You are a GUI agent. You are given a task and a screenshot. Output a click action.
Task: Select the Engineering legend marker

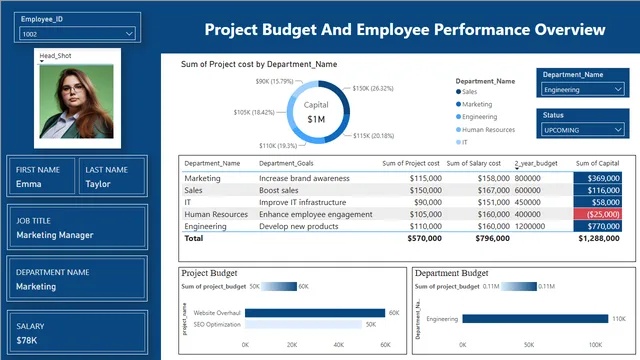point(458,117)
